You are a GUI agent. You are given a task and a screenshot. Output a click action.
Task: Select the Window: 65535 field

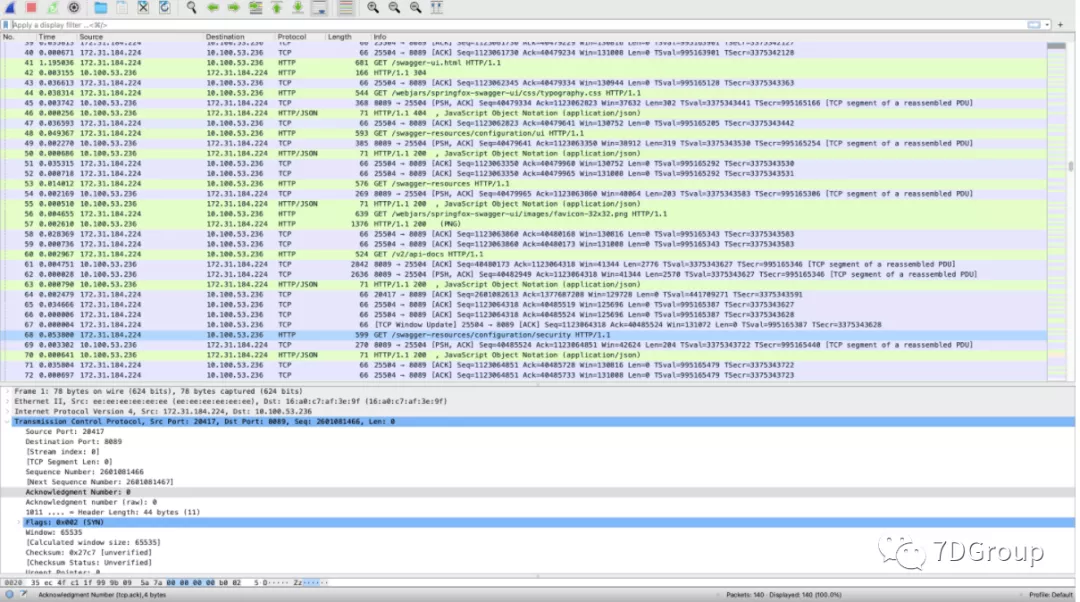54,532
